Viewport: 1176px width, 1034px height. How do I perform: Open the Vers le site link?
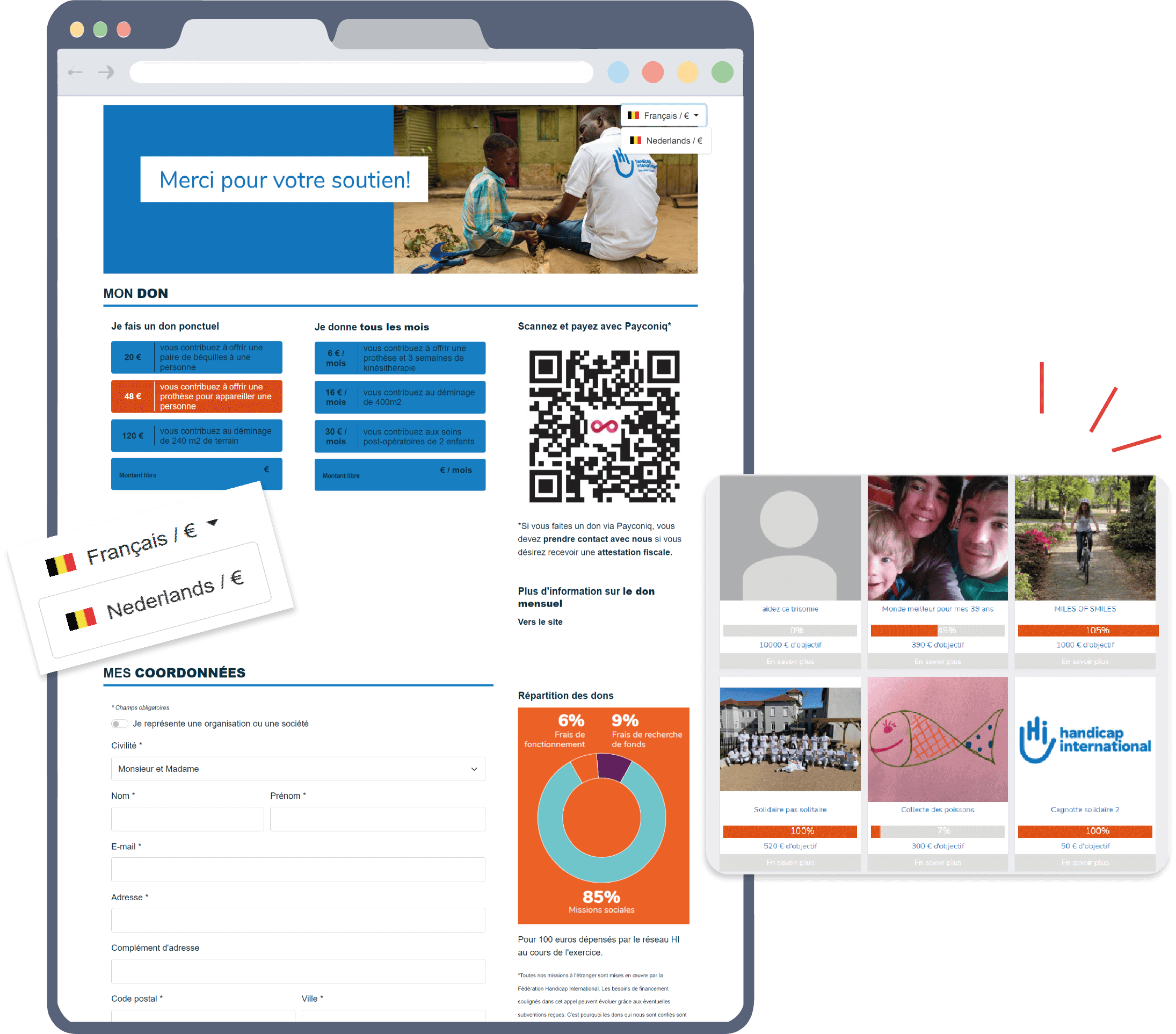coord(540,622)
